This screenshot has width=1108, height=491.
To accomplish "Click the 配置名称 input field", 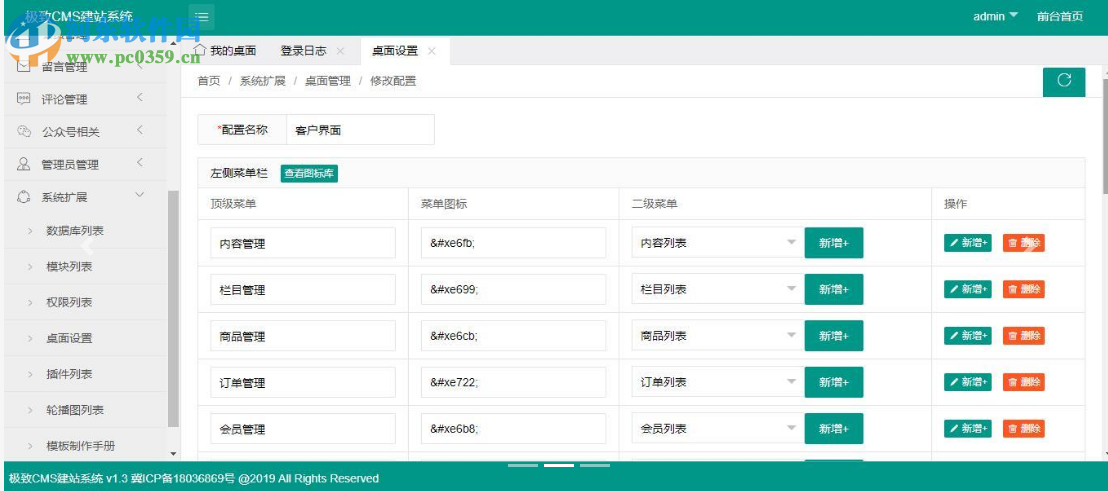I will (x=360, y=130).
